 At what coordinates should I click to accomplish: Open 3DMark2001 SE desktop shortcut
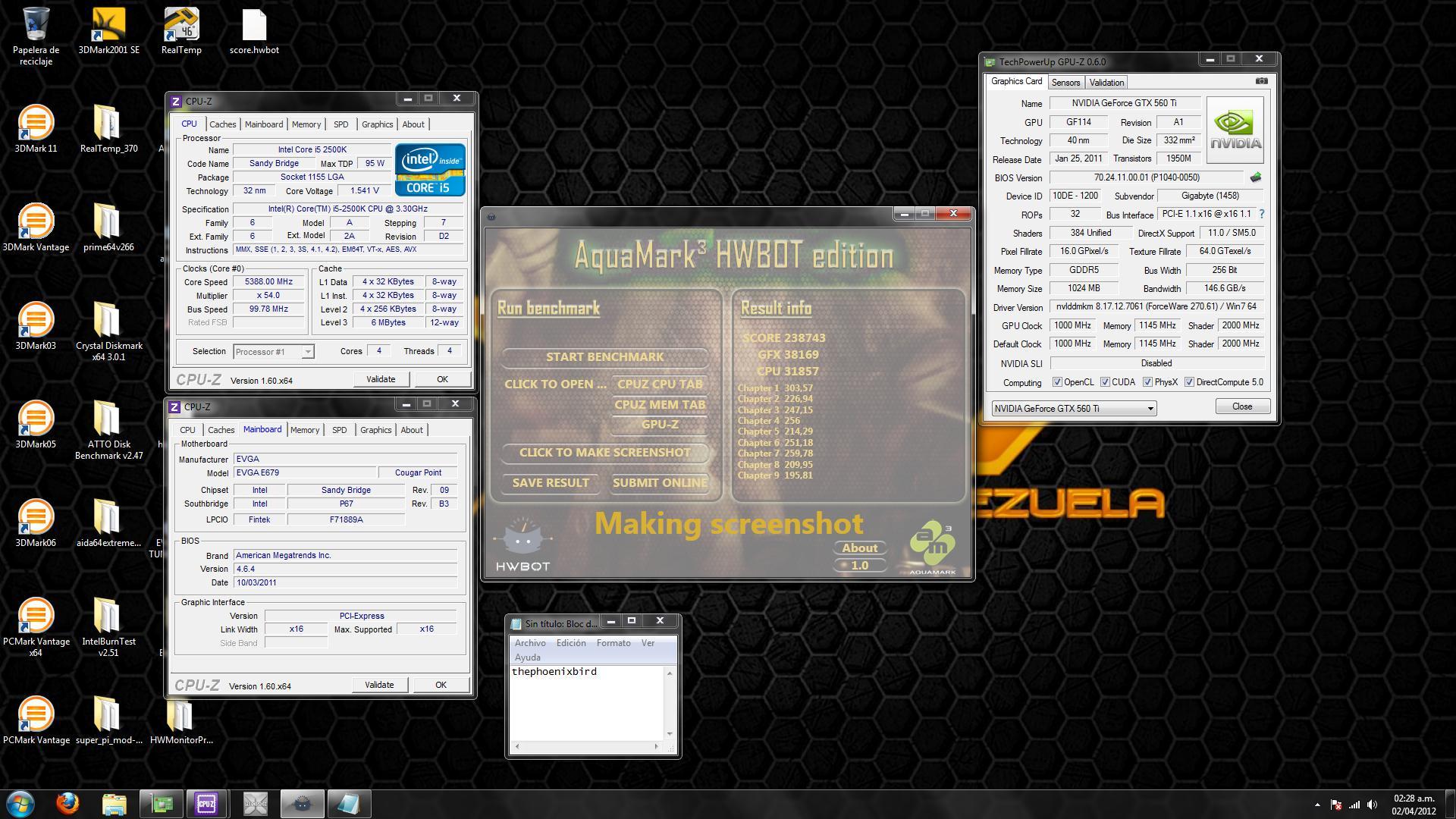pos(108,32)
